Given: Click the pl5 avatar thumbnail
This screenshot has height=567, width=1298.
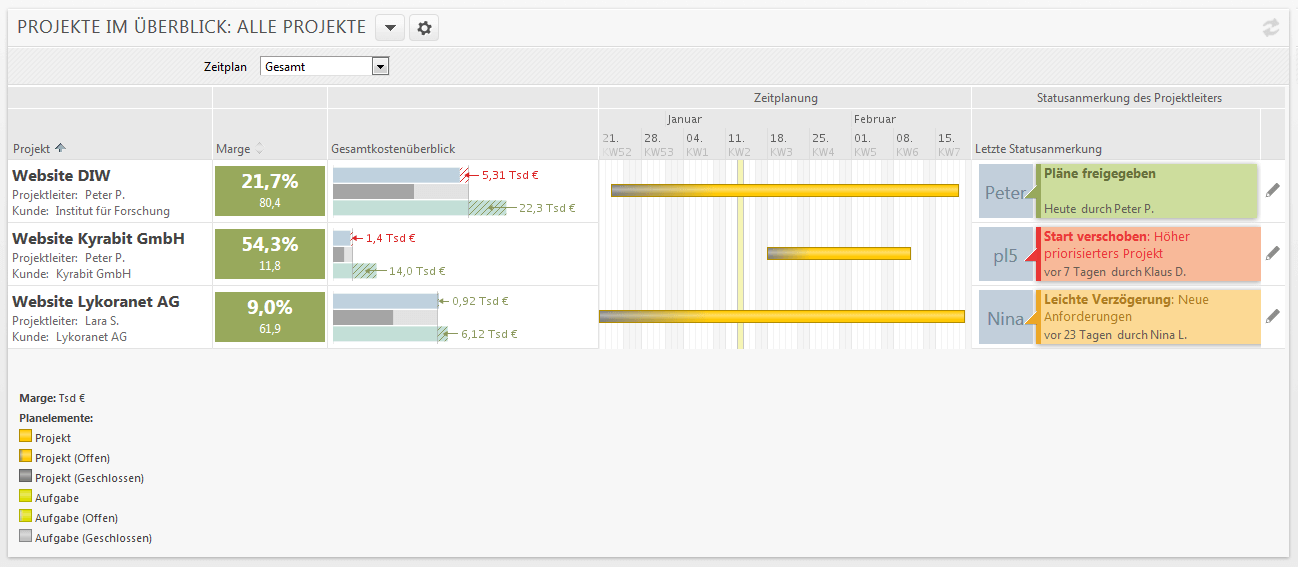Looking at the screenshot, I should coord(1005,255).
